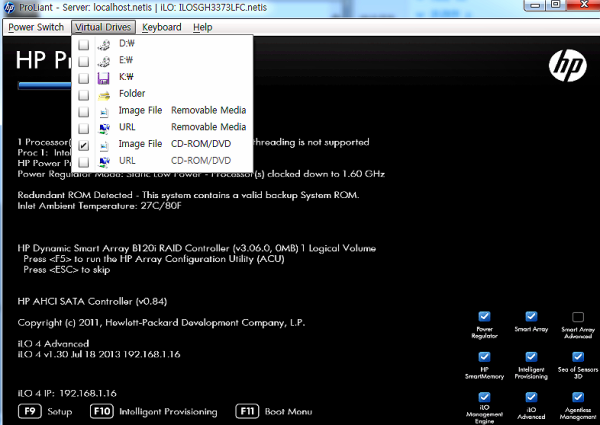This screenshot has width=600, height=425.
Task: Click the HP logo on the boot screen
Action: coord(567,65)
